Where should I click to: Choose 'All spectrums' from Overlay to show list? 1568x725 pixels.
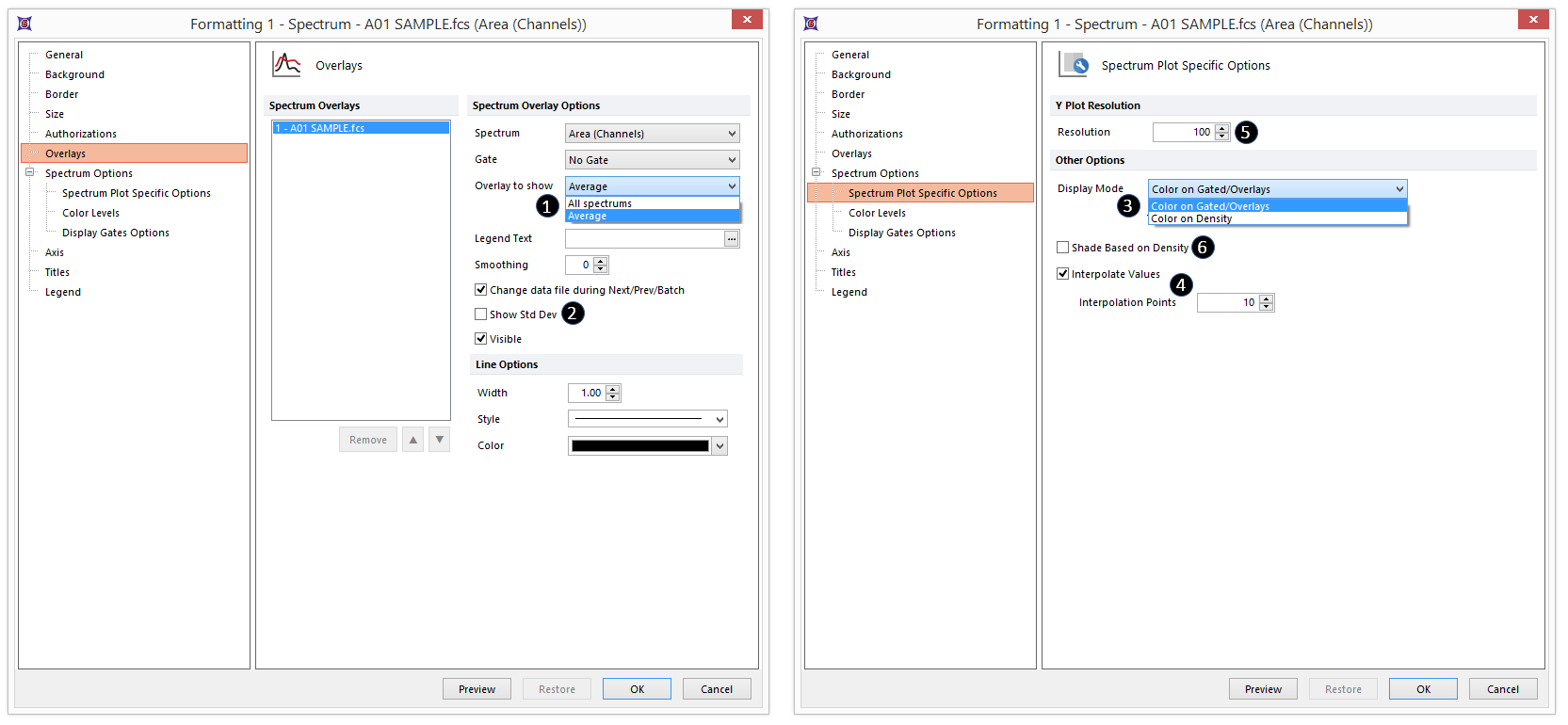(x=600, y=203)
